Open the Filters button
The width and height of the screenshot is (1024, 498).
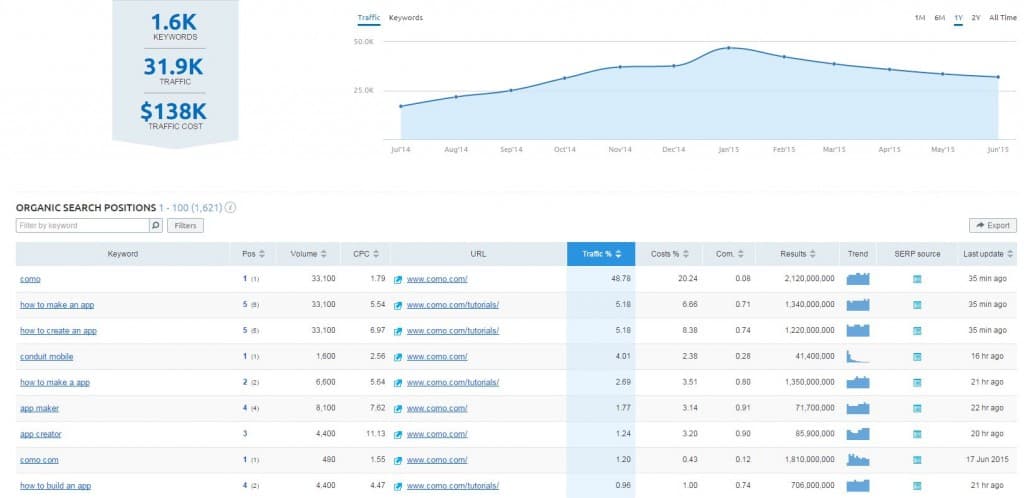pos(186,226)
